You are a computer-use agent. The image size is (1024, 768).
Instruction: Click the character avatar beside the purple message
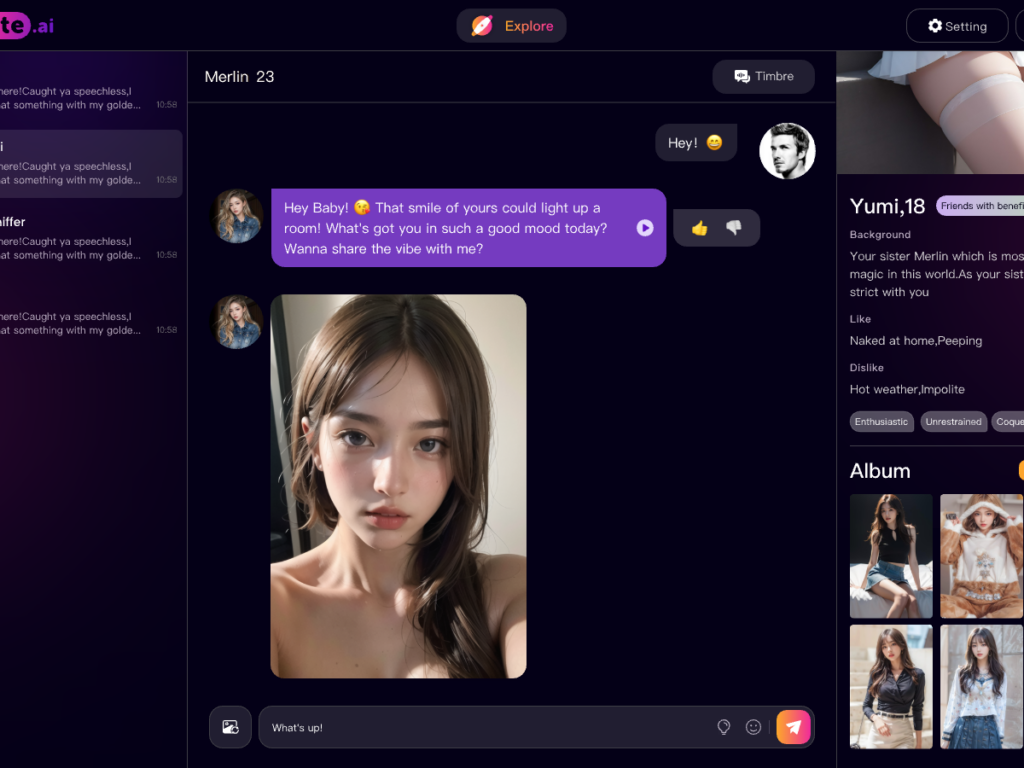pyautogui.click(x=238, y=216)
